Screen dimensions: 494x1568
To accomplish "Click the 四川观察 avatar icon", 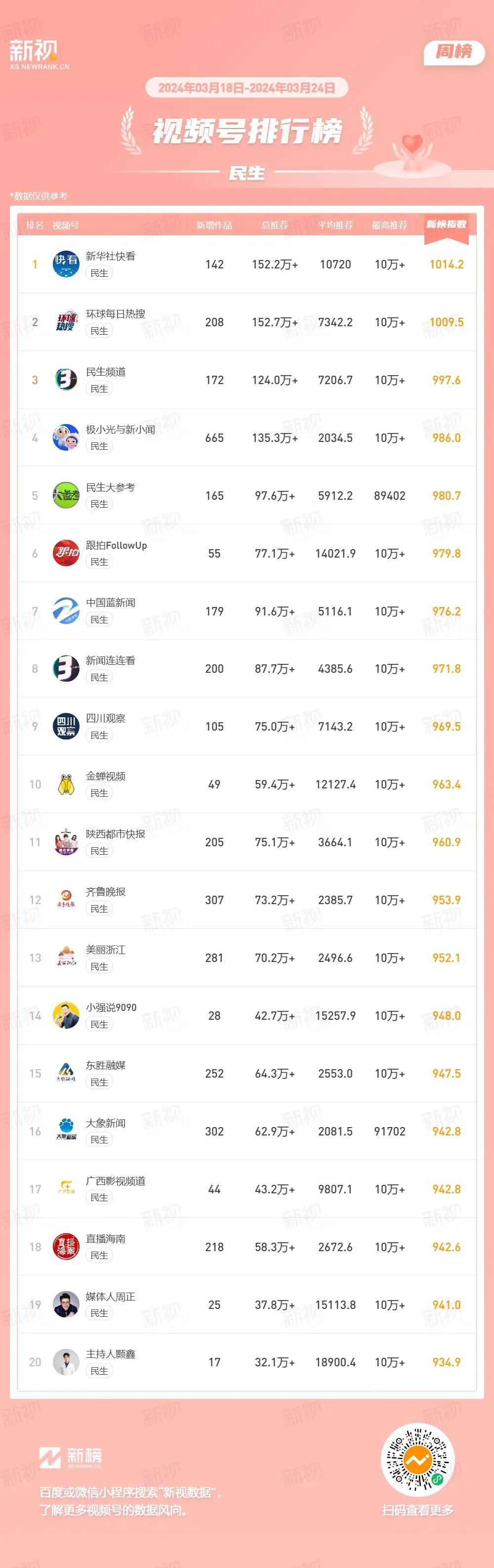I will click(66, 727).
